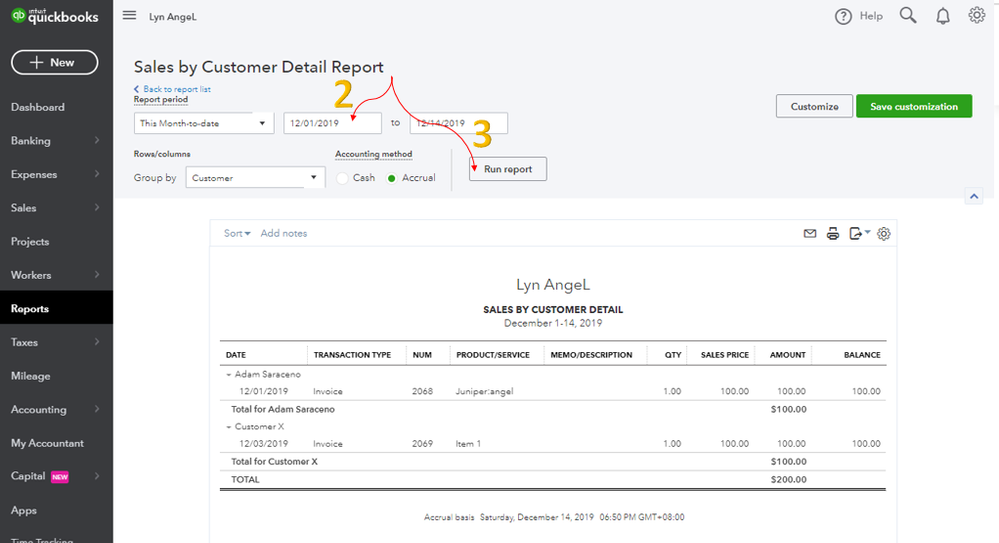The width and height of the screenshot is (999, 543).
Task: Click the Item 1 product cell
Action: (x=468, y=444)
